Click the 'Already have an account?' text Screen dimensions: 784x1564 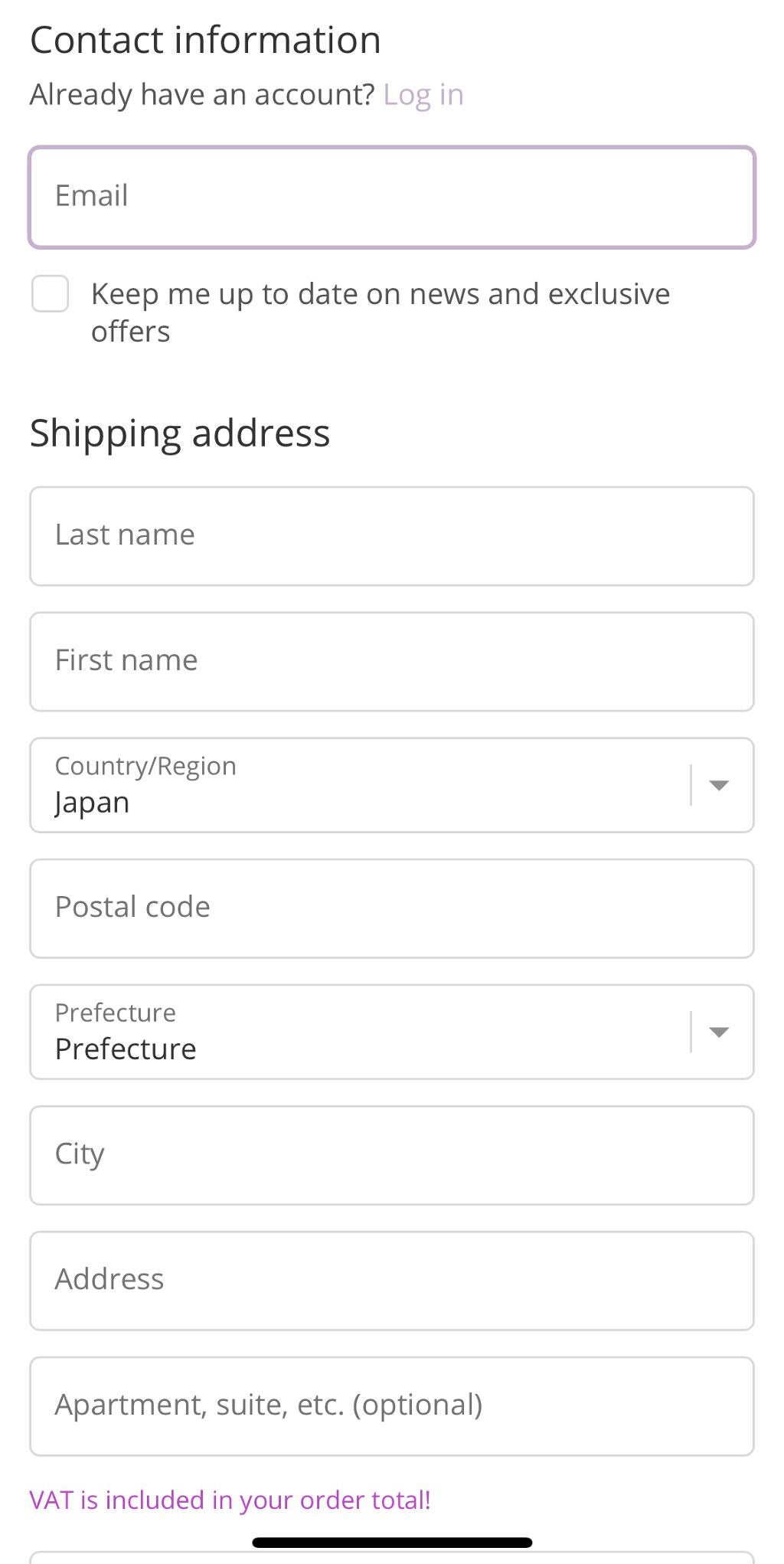tap(202, 95)
